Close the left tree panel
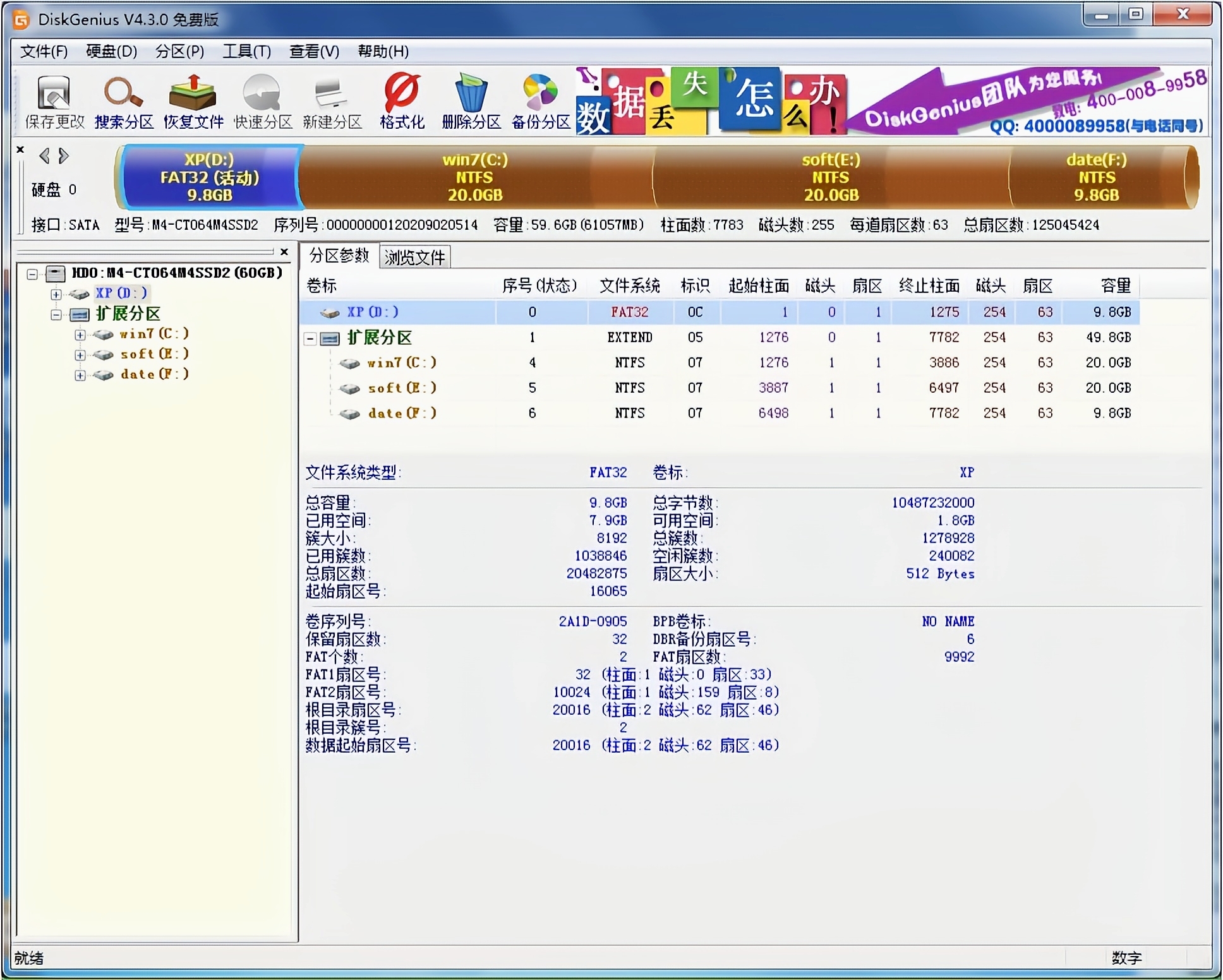Viewport: 1223px width, 980px height. coord(284,252)
